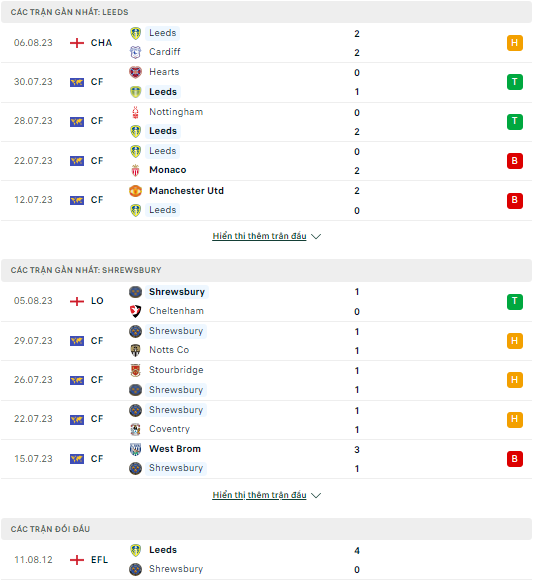Click the Monaco club crest icon
Viewport: 535px width, 584px height.
[136, 170]
